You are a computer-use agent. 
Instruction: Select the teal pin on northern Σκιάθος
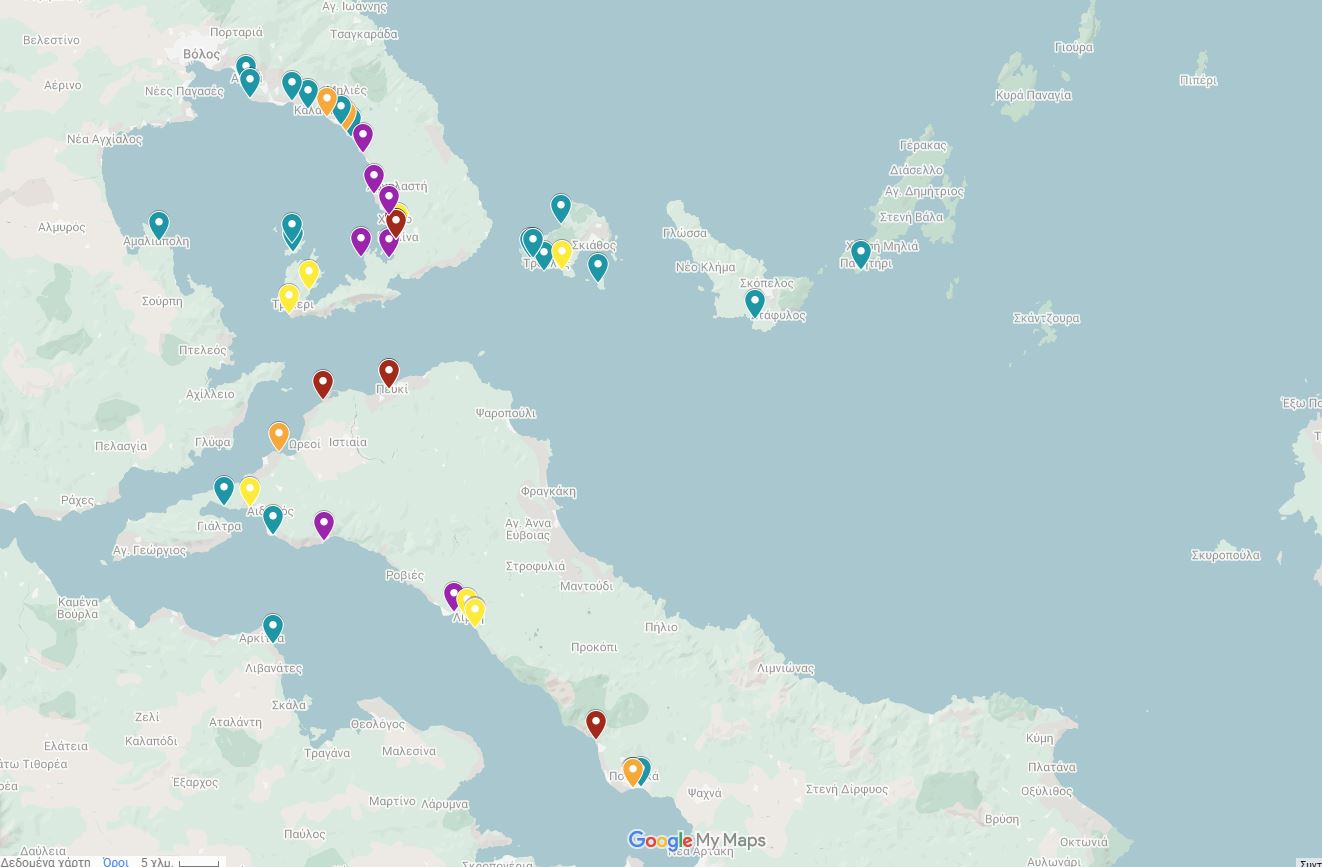[x=561, y=208]
